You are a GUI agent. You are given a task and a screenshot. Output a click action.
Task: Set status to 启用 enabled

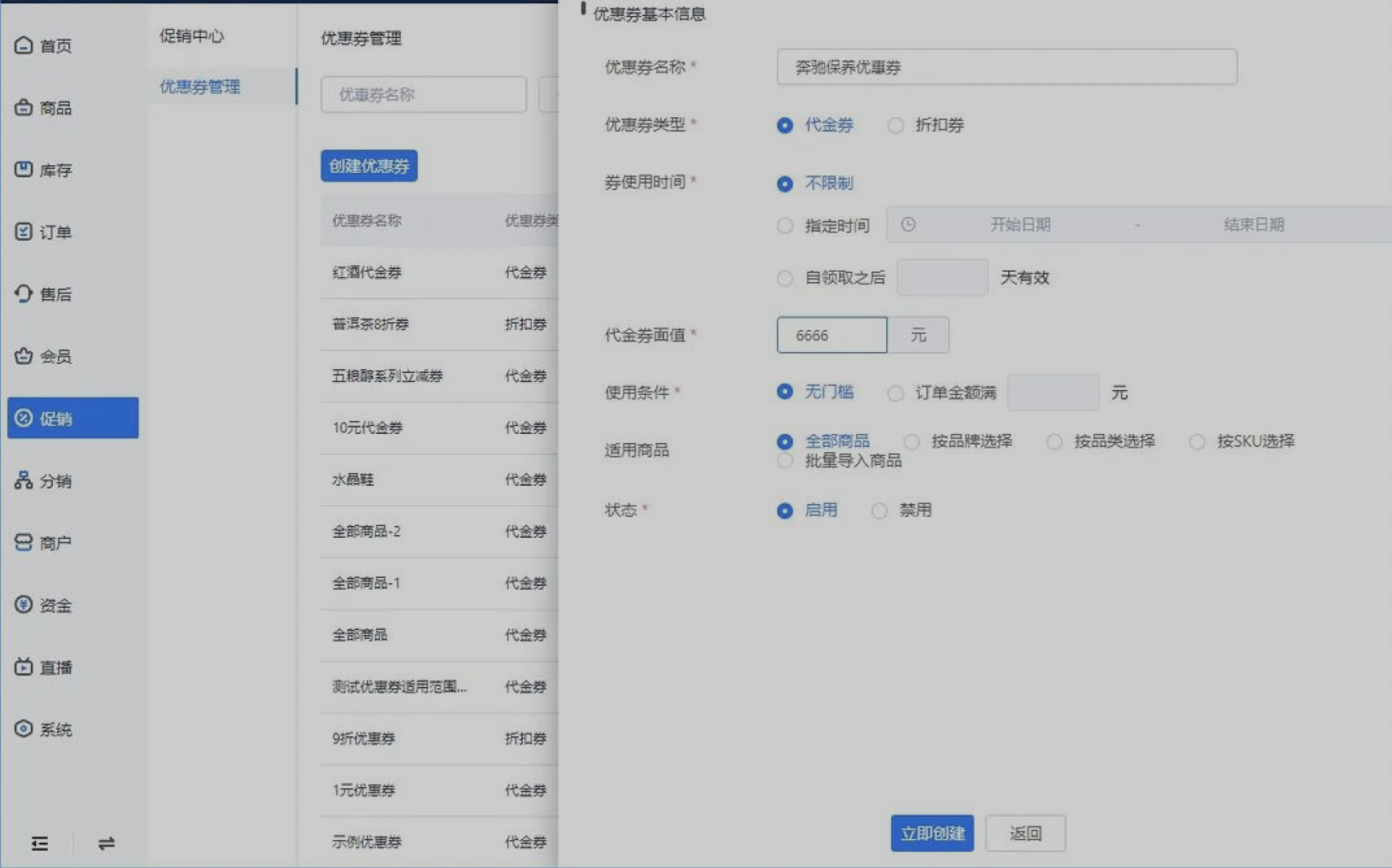(x=785, y=510)
